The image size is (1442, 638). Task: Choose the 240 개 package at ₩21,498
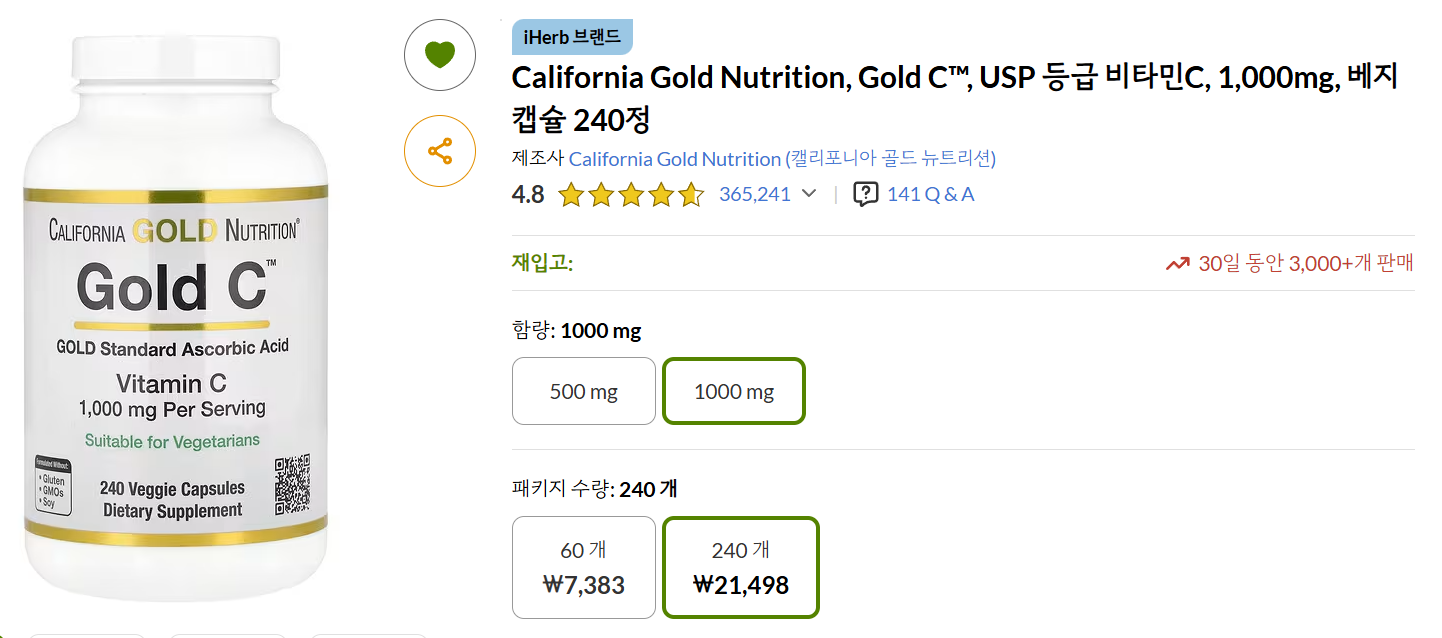tap(741, 567)
